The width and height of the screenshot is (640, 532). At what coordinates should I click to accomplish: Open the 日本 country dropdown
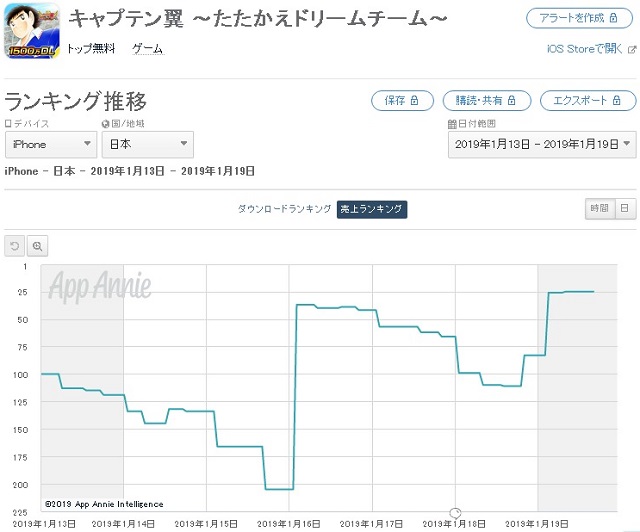point(148,144)
